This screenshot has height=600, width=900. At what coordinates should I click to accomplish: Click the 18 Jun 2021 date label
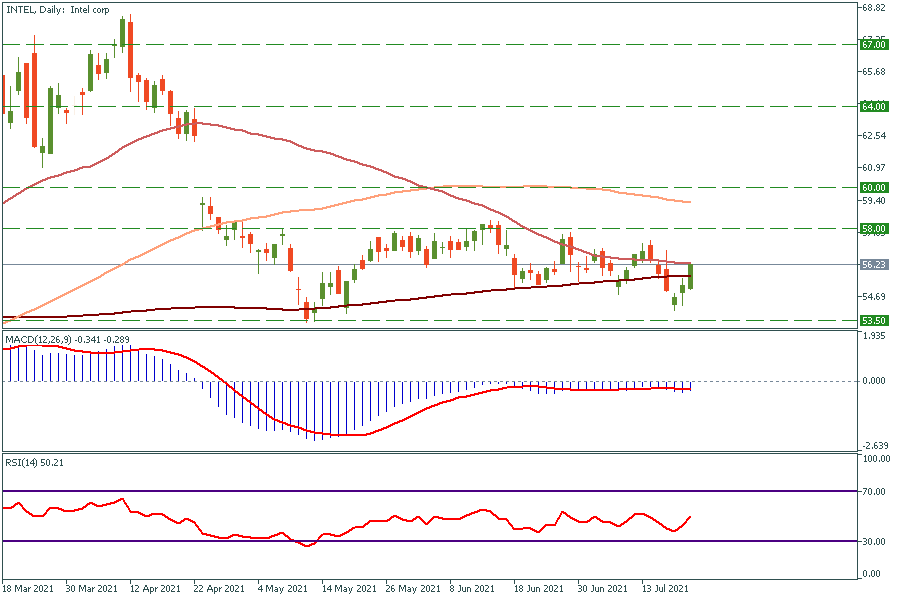click(x=539, y=589)
